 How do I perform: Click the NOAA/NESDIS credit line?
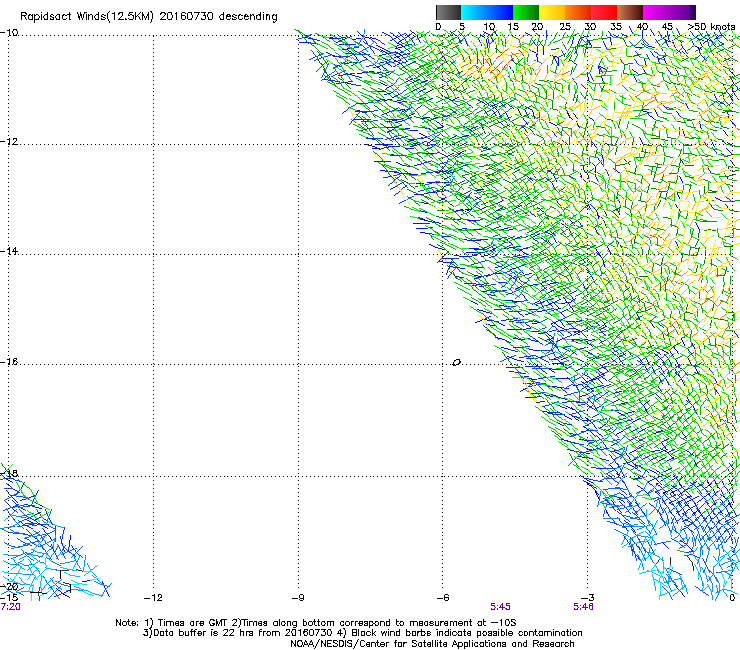click(x=432, y=644)
